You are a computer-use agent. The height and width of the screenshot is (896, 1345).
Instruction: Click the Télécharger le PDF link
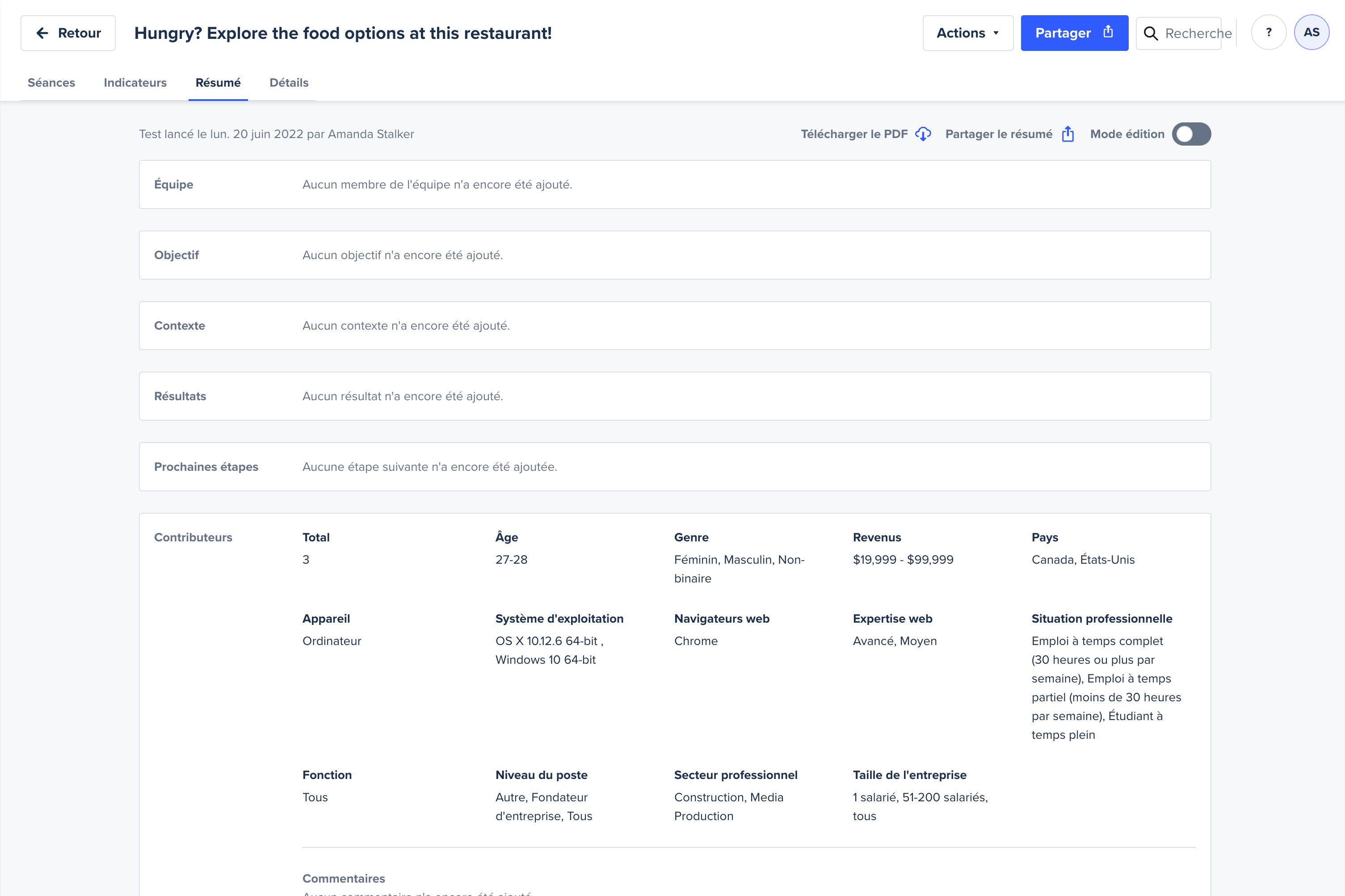[x=854, y=134]
